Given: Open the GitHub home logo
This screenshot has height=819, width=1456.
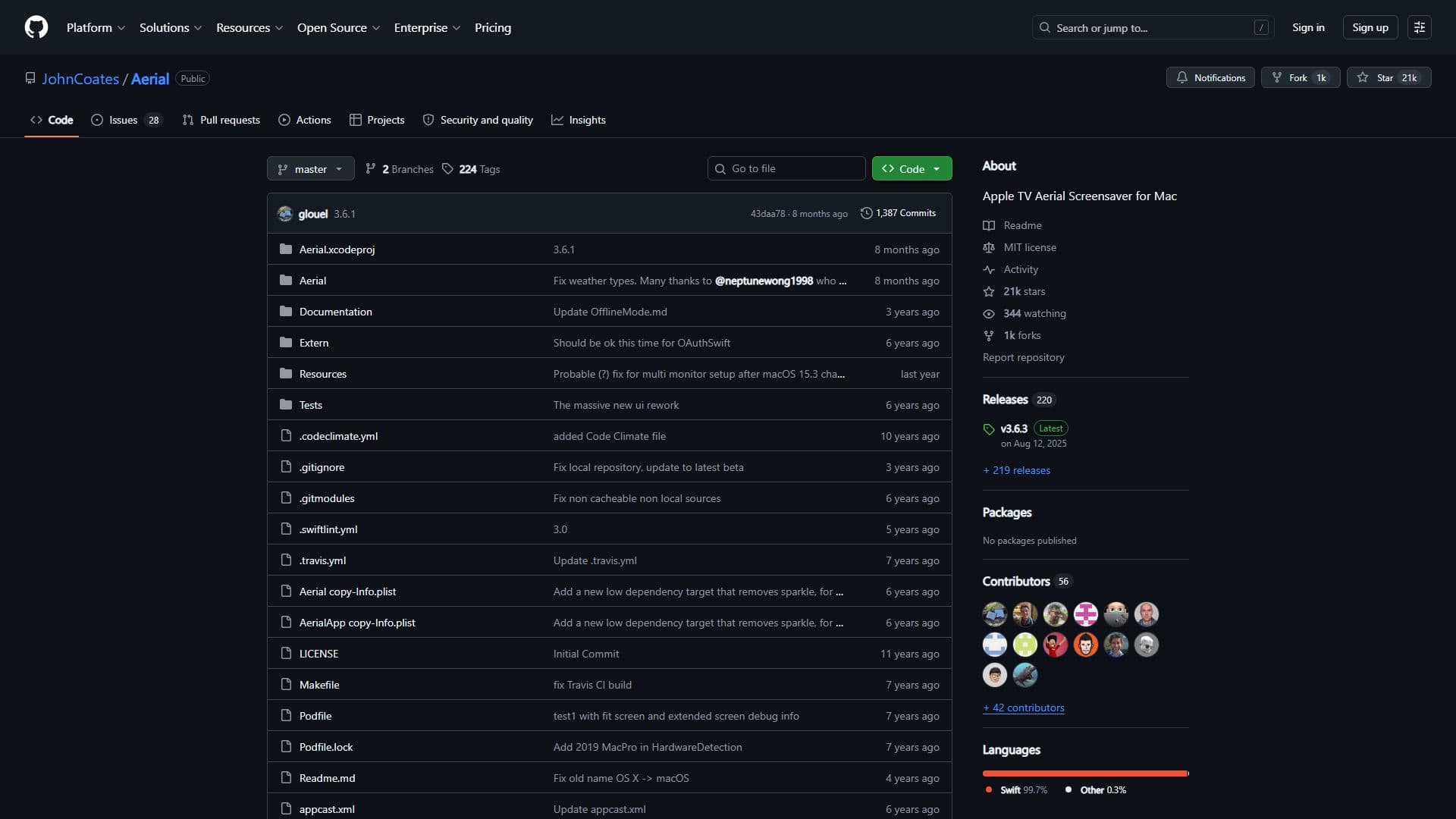Looking at the screenshot, I should (x=36, y=27).
